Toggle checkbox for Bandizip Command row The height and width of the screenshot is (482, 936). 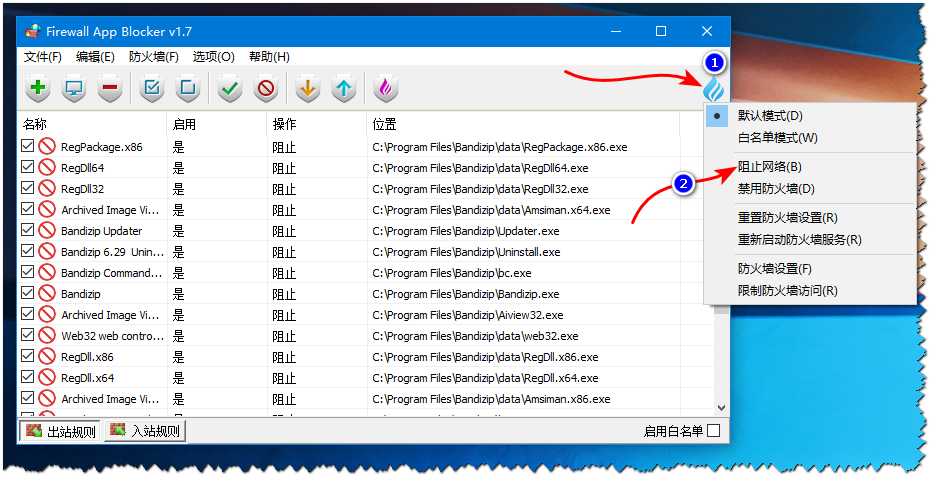tap(27, 272)
